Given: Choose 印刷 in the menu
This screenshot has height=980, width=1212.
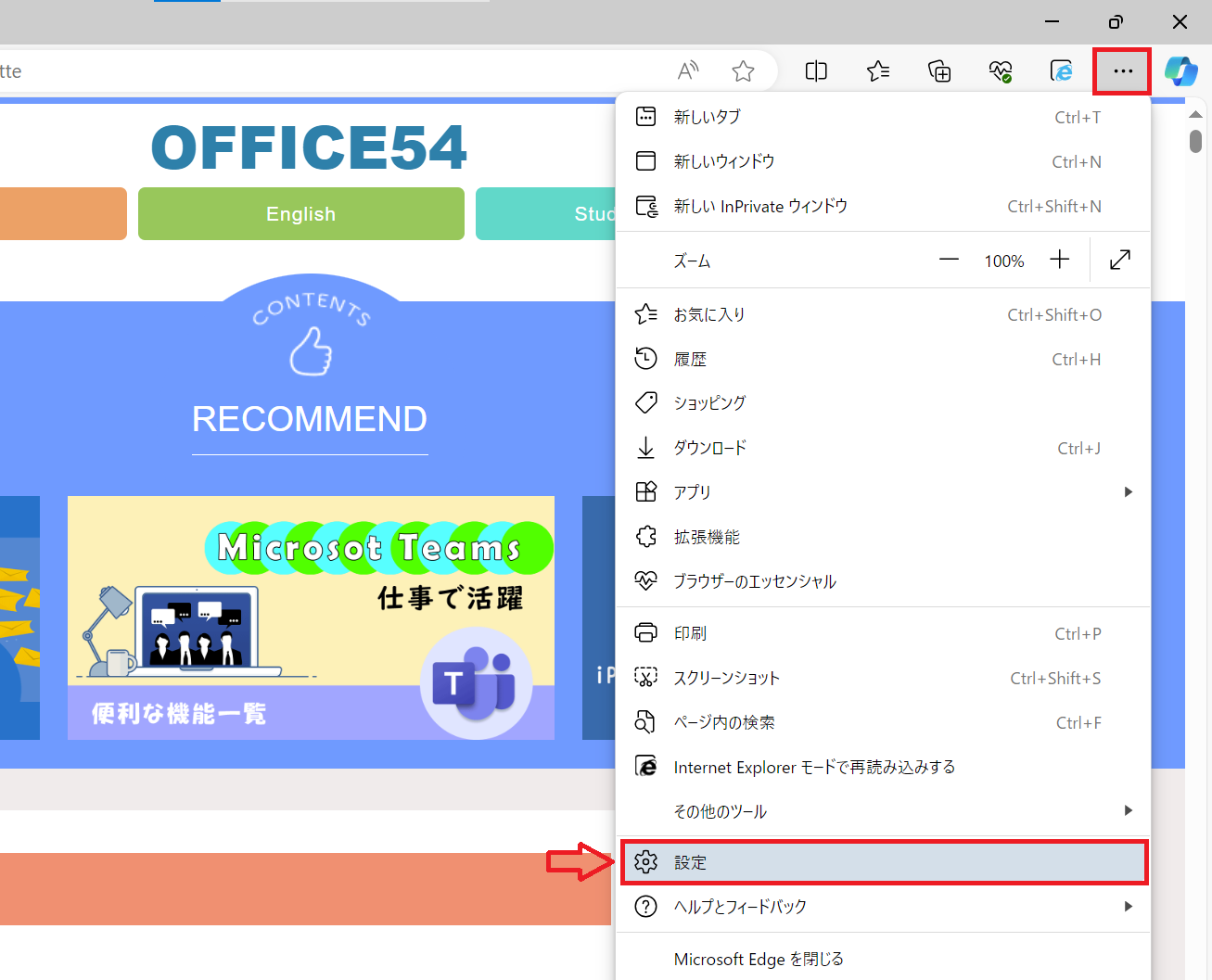Looking at the screenshot, I should click(x=883, y=633).
